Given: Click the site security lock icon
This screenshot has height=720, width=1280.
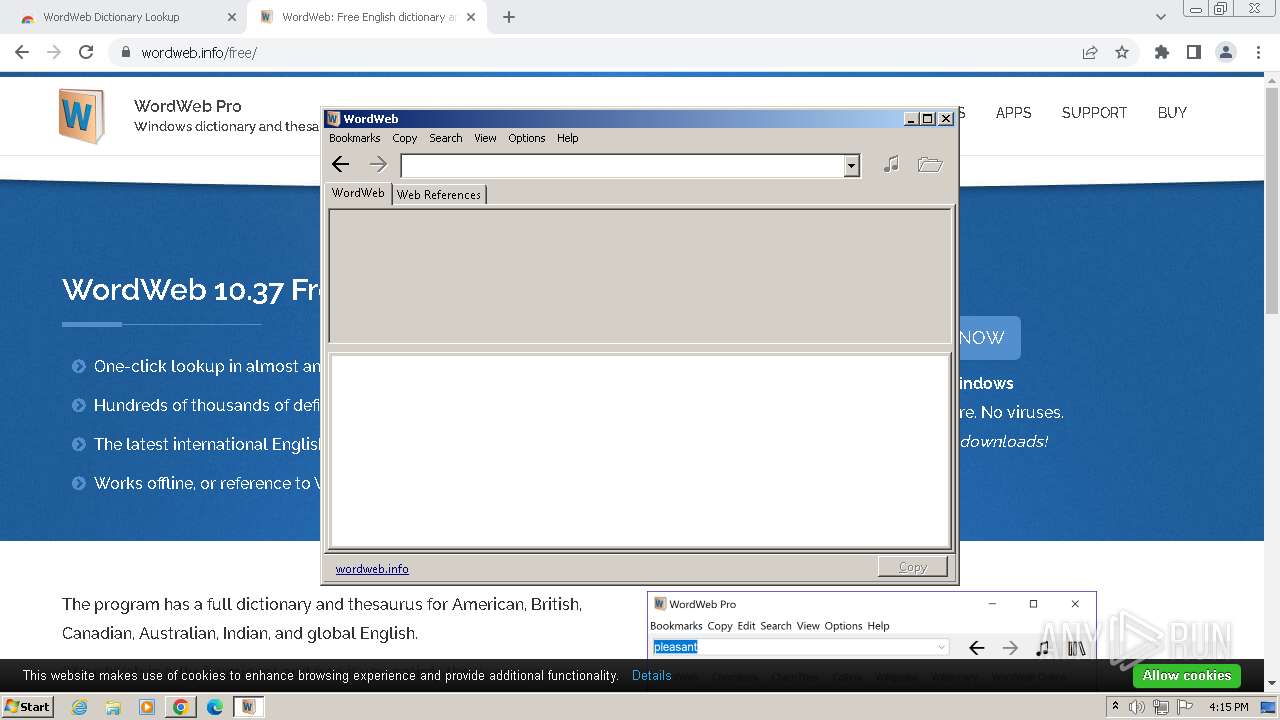Looking at the screenshot, I should (125, 52).
